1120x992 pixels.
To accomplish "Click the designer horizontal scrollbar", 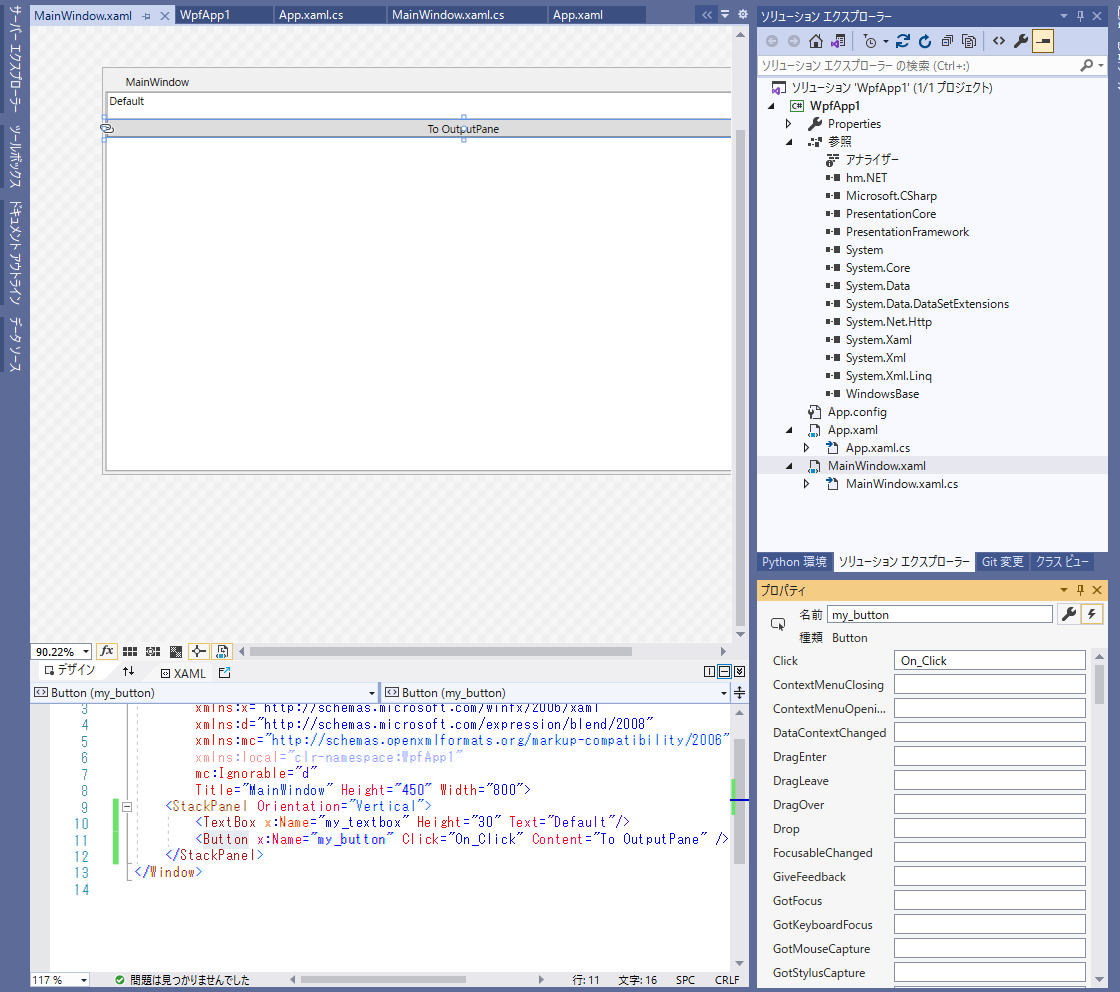I will click(440, 651).
